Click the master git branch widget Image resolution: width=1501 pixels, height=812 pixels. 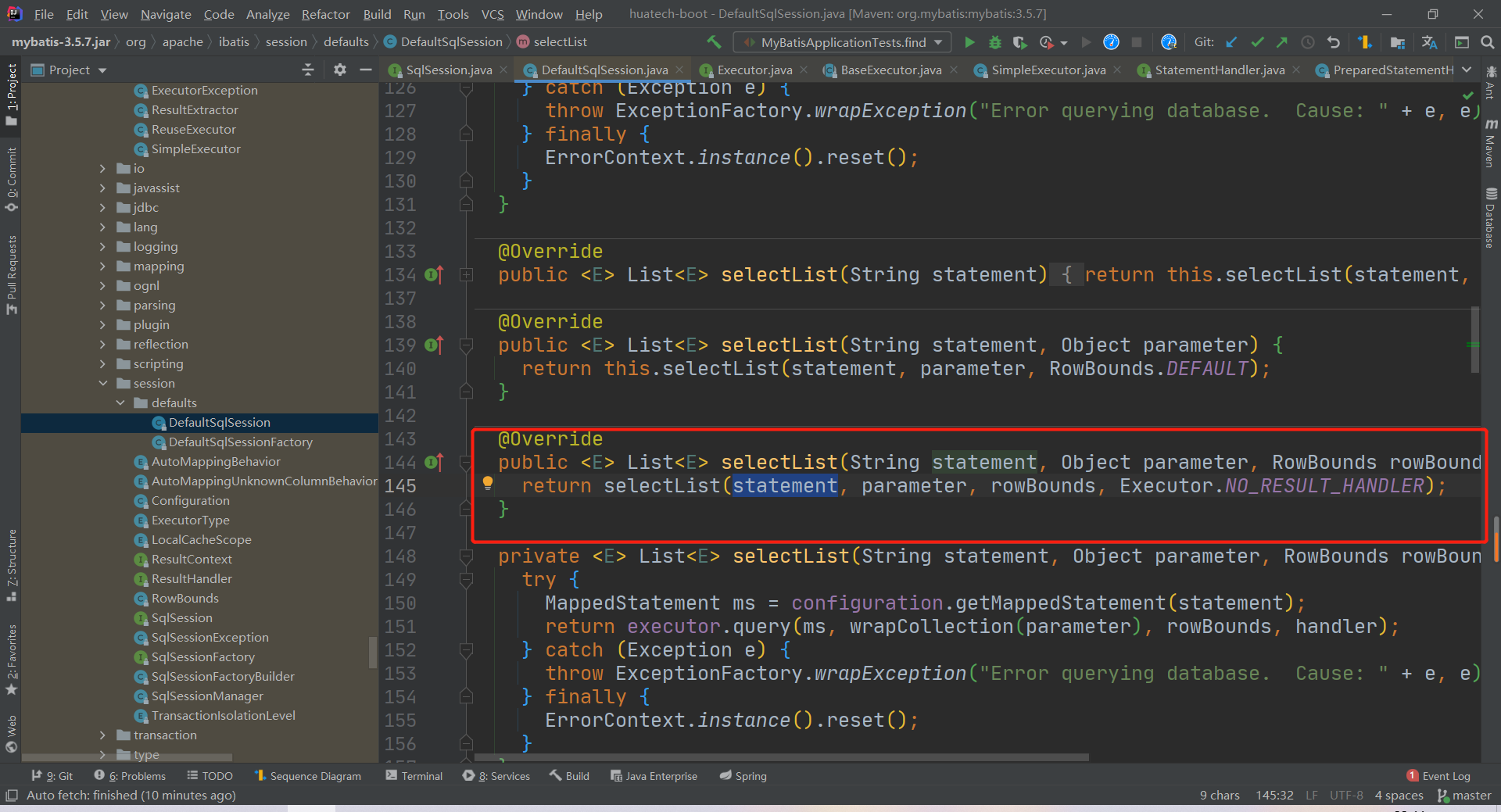pyautogui.click(x=1464, y=796)
